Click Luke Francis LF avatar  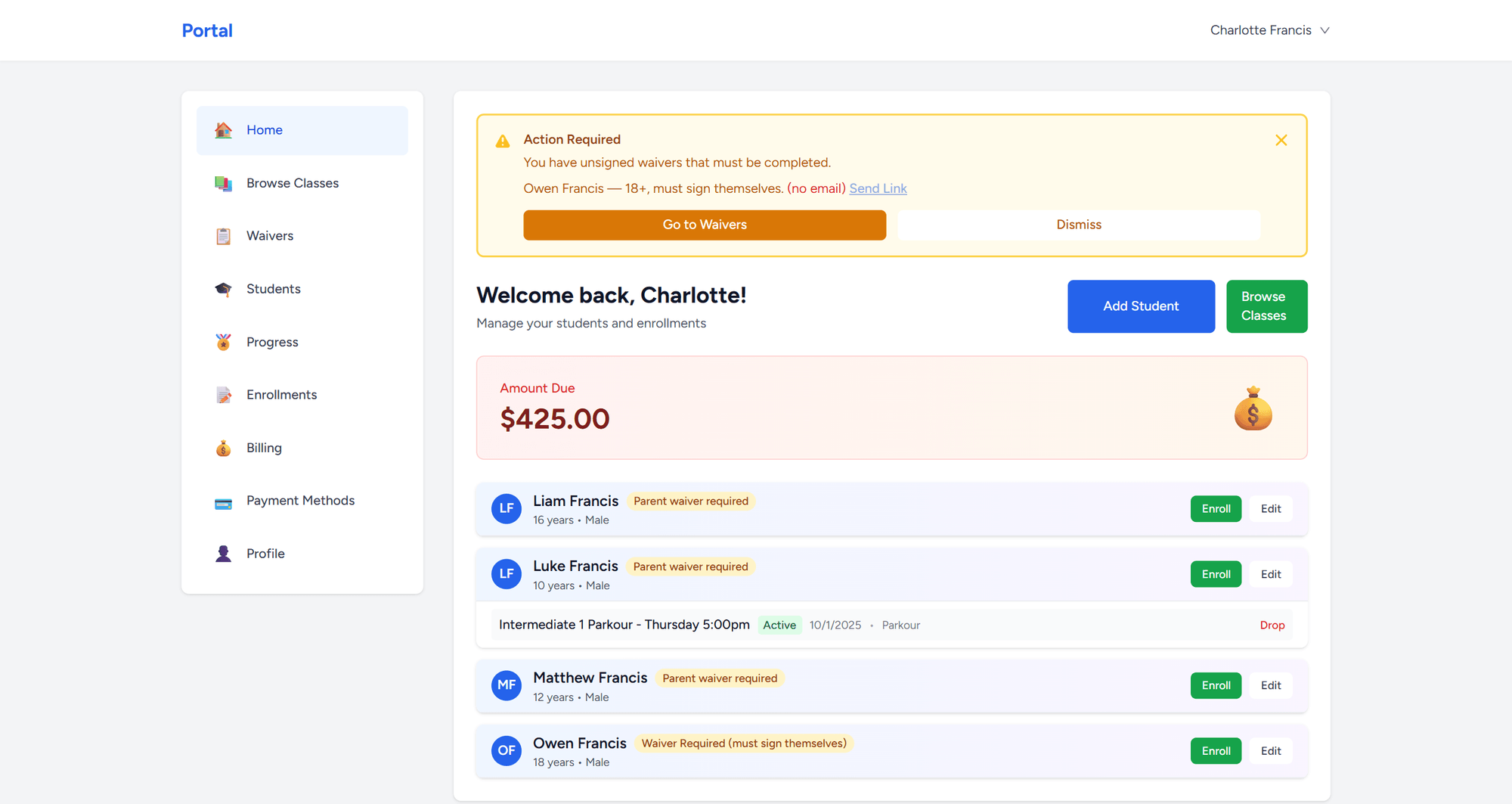507,574
